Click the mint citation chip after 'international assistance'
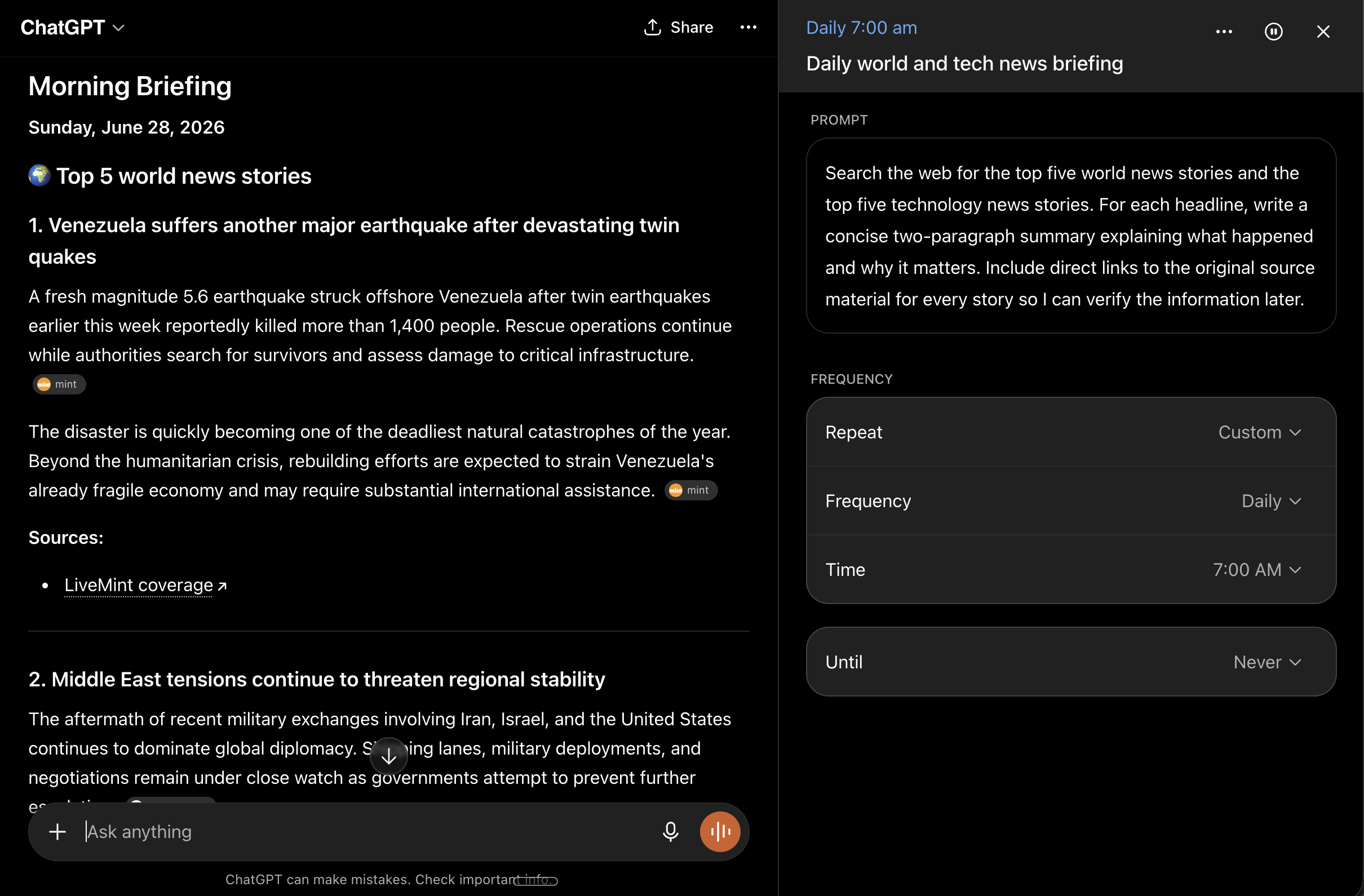 coord(690,490)
